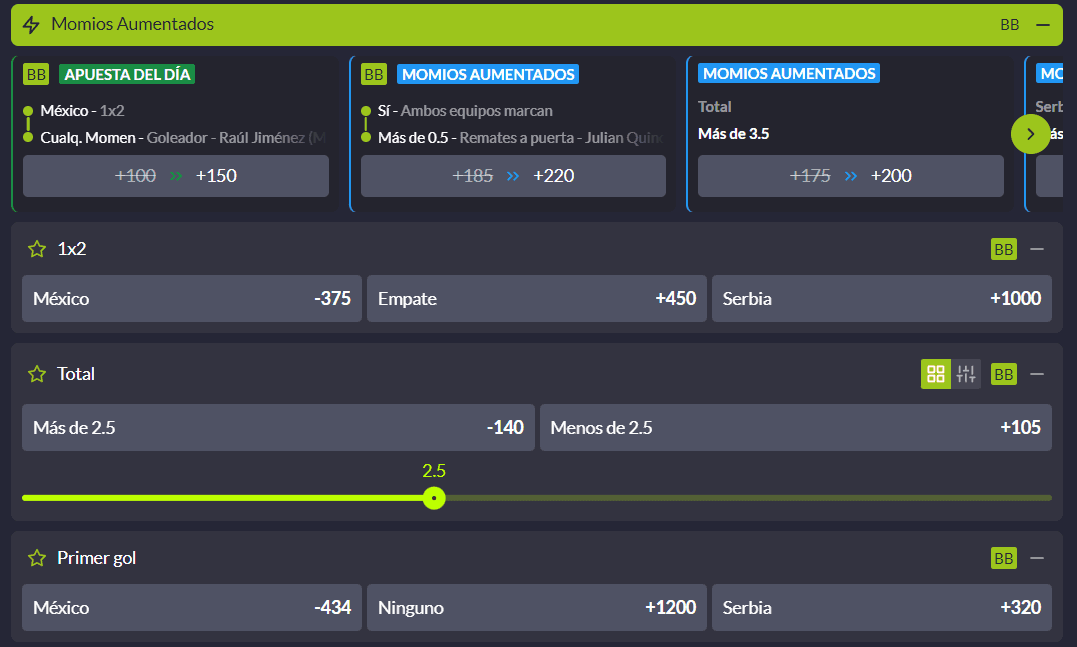Favorite the Total market with star
The width and height of the screenshot is (1077, 647).
click(x=37, y=374)
